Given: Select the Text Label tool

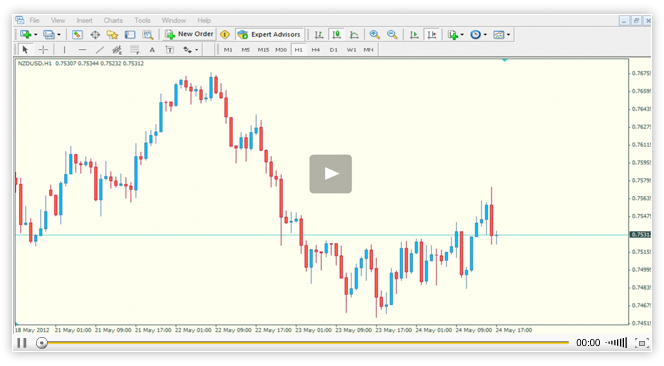Looking at the screenshot, I should click(x=169, y=50).
